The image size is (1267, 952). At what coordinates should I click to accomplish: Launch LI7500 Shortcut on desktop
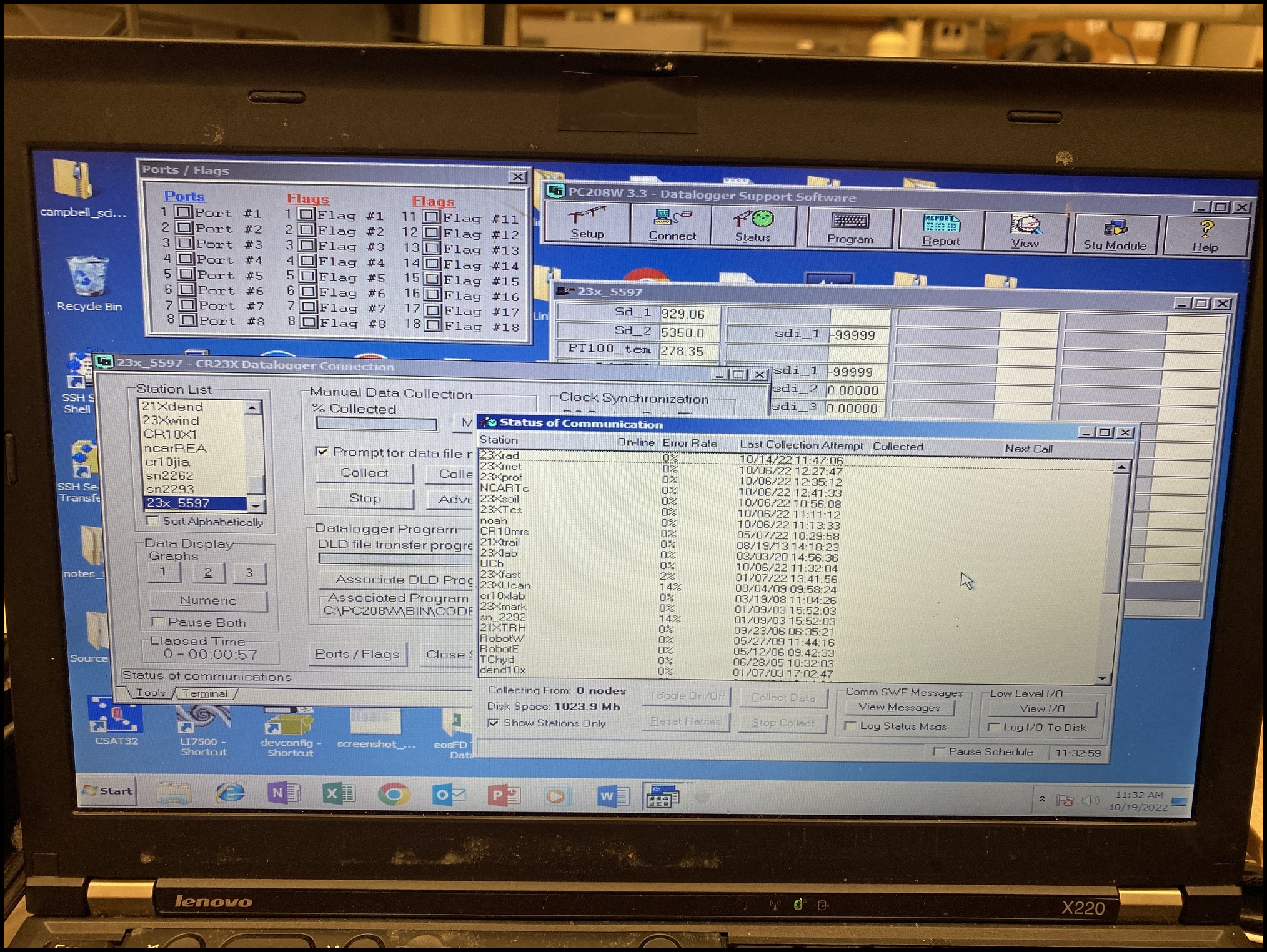(x=203, y=729)
